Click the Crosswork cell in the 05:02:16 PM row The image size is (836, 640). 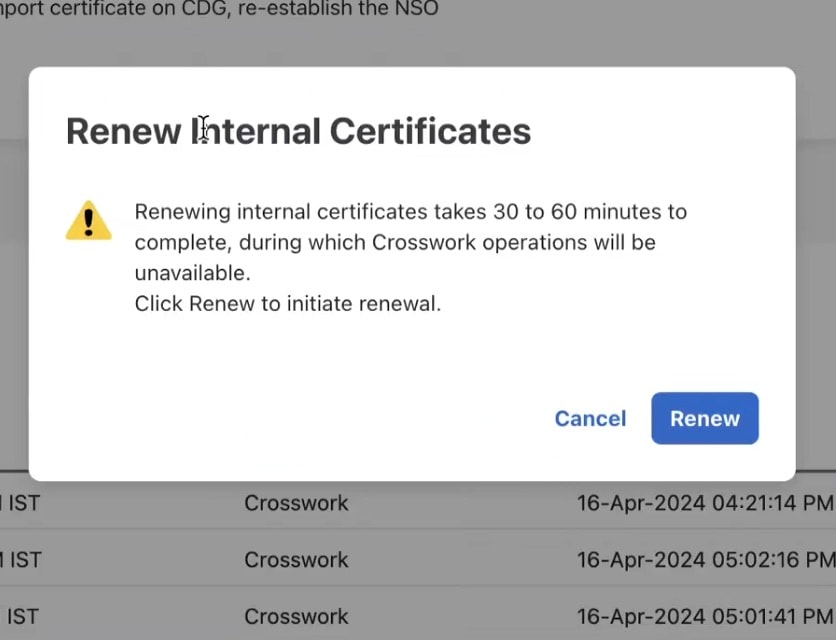[296, 559]
